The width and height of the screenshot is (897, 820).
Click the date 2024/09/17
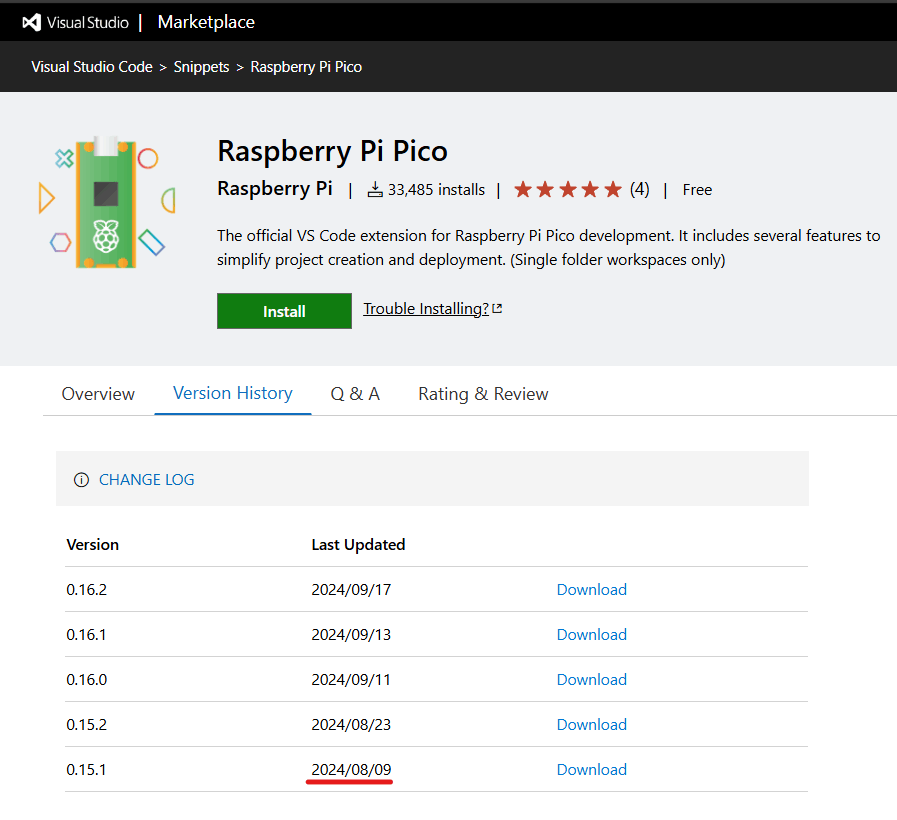coord(351,589)
